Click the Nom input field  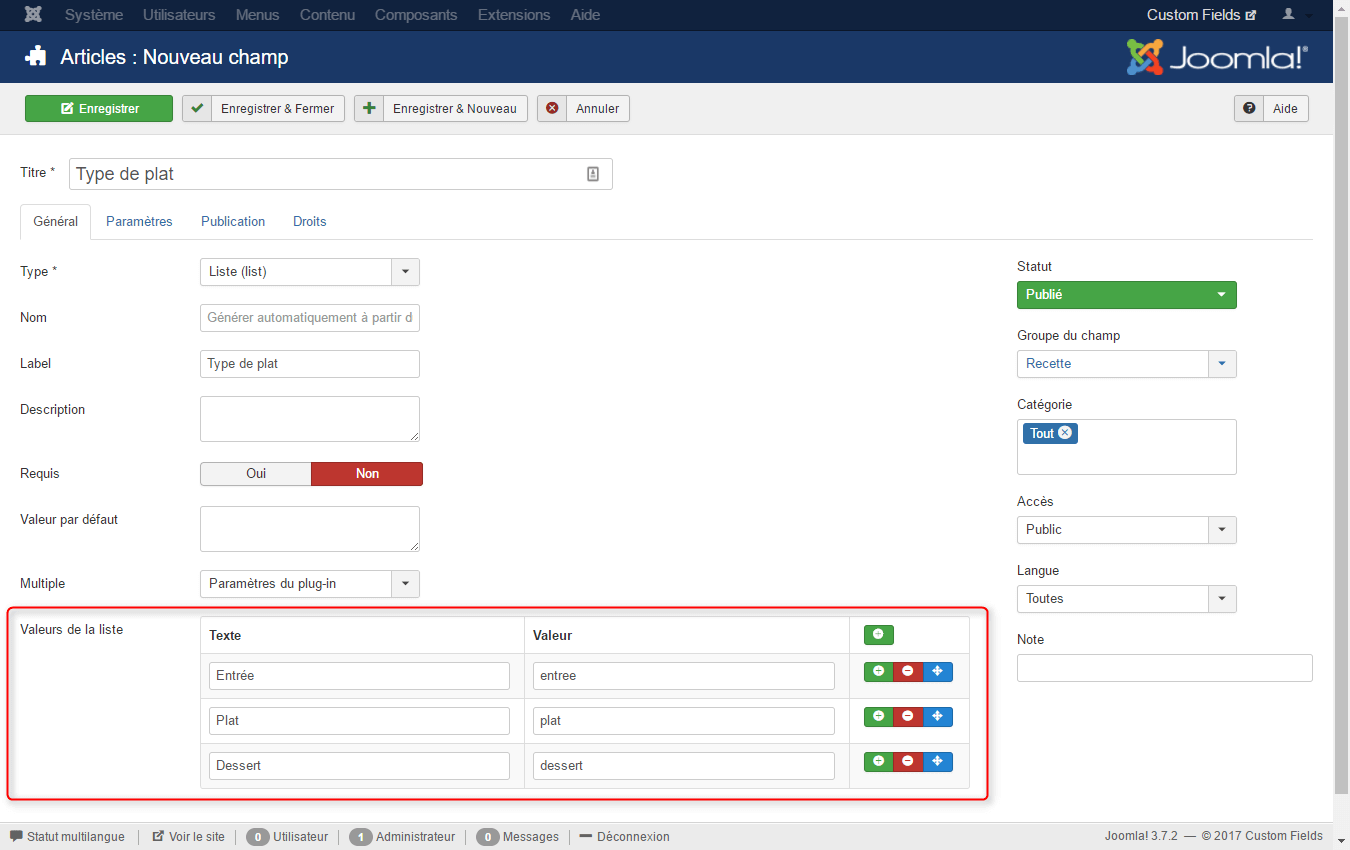click(x=310, y=318)
